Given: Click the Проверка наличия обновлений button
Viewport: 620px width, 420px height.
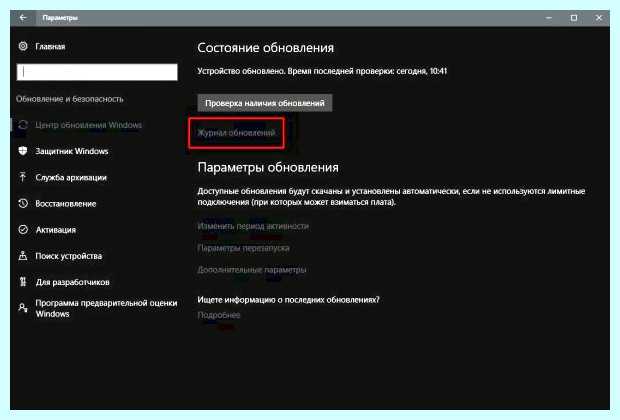Looking at the screenshot, I should [x=265, y=103].
